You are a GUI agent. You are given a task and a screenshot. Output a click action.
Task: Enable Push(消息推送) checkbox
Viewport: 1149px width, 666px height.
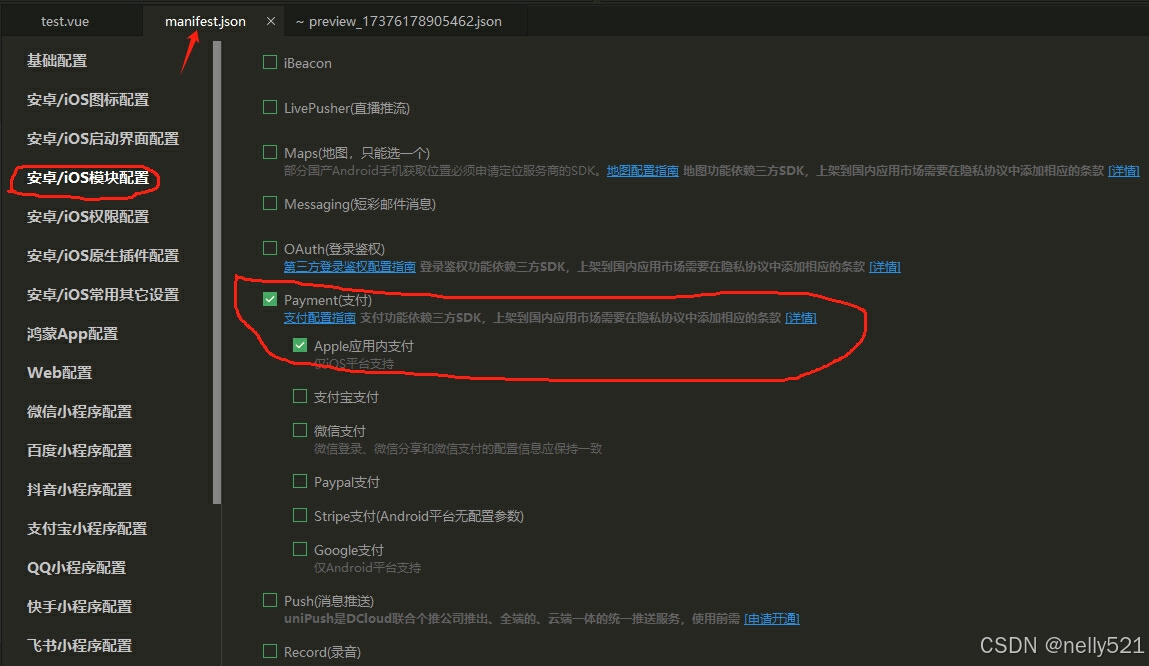point(270,600)
